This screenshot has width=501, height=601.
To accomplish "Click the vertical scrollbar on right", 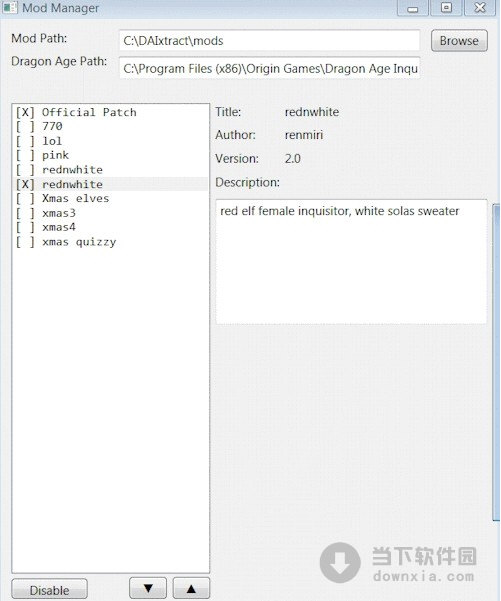I will (496, 362).
